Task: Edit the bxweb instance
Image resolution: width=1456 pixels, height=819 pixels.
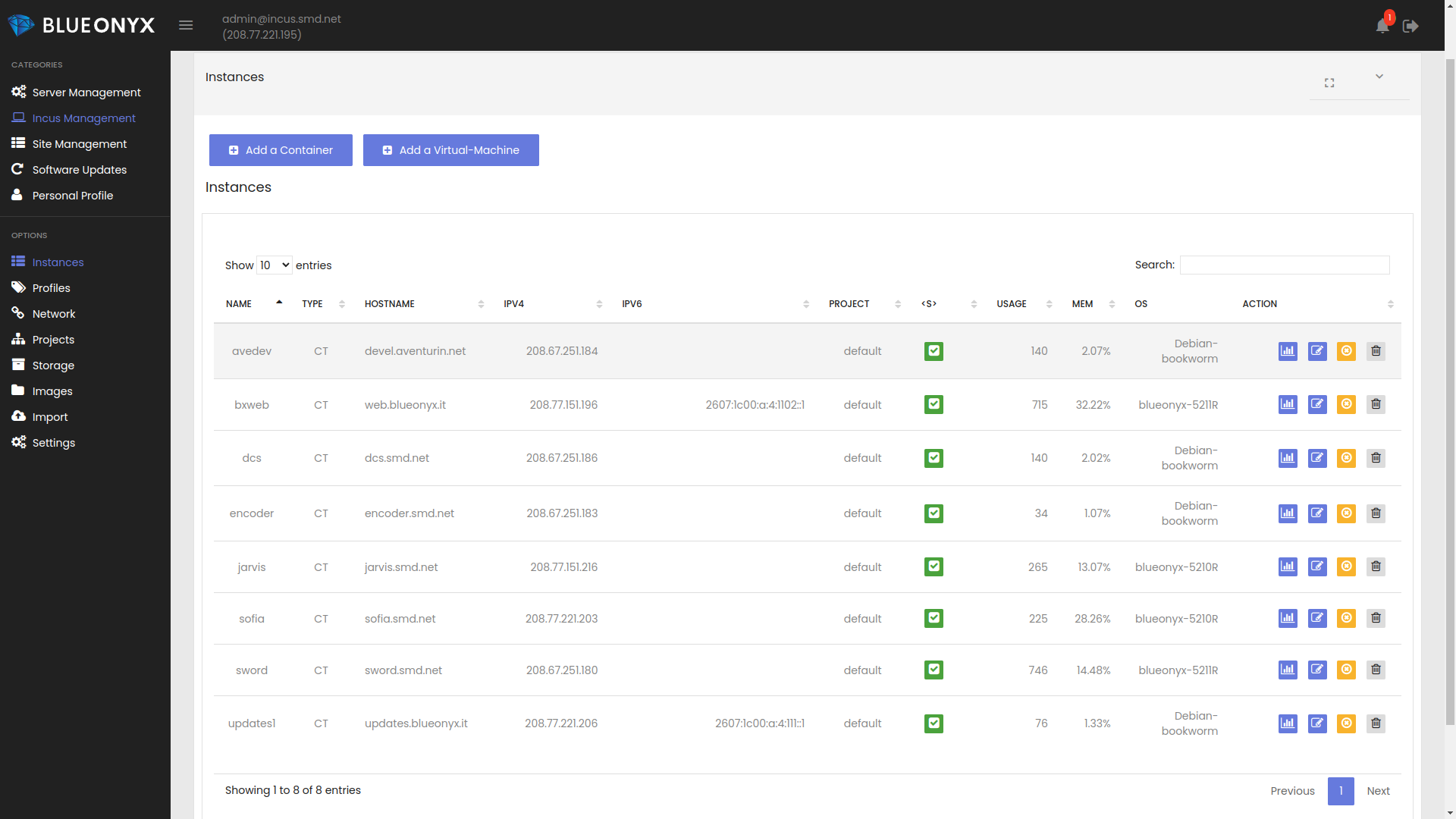Action: point(1317,404)
